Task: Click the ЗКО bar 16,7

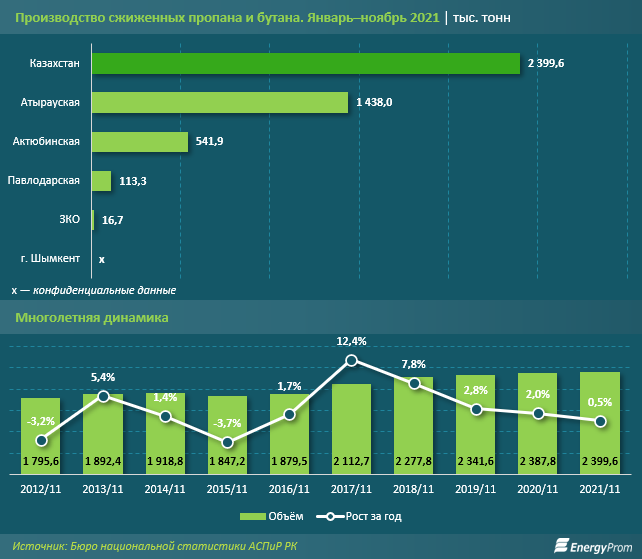Action: [x=93, y=220]
